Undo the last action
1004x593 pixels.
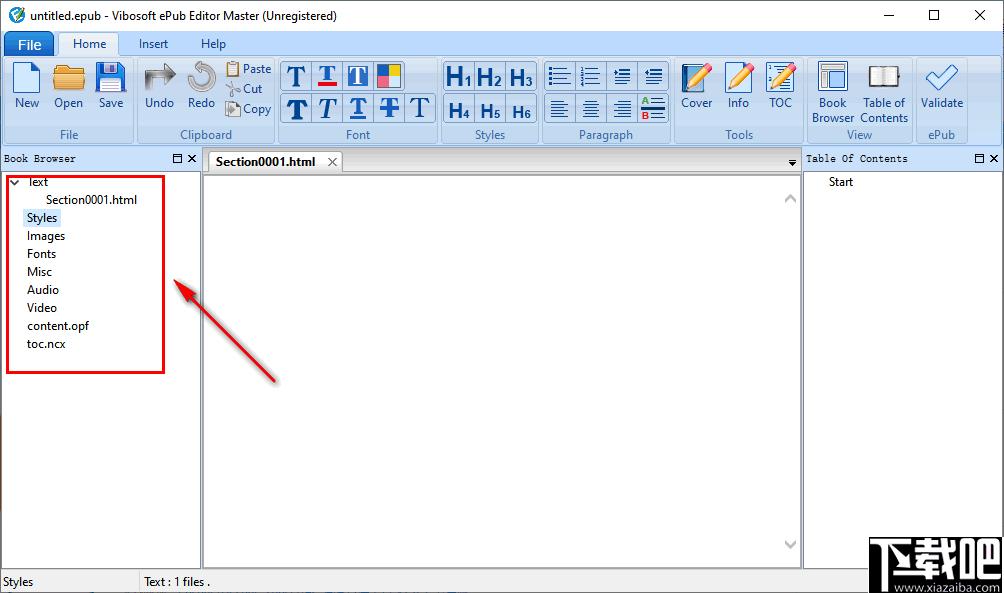[x=159, y=86]
